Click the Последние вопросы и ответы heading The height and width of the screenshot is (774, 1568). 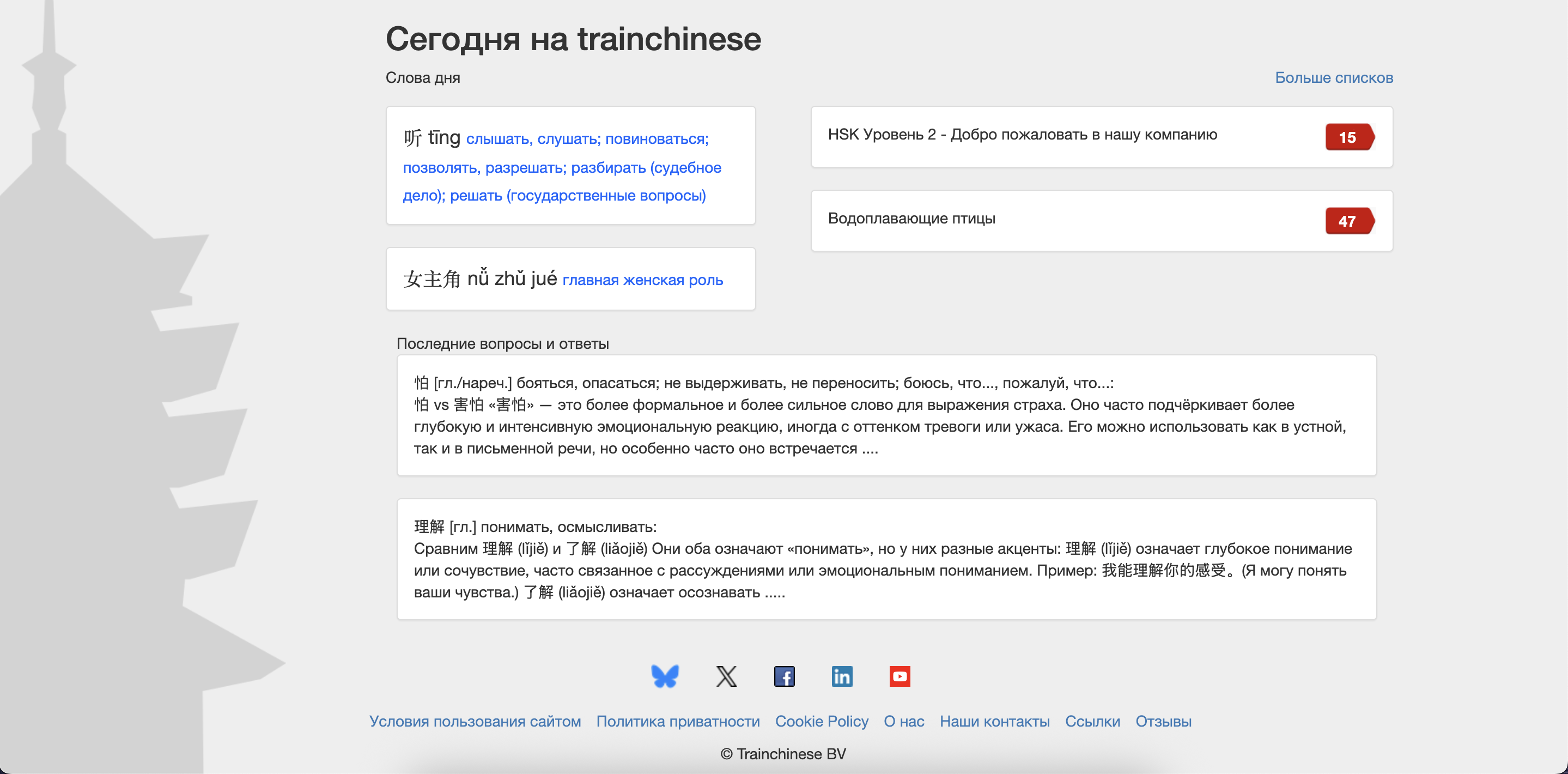coord(502,343)
